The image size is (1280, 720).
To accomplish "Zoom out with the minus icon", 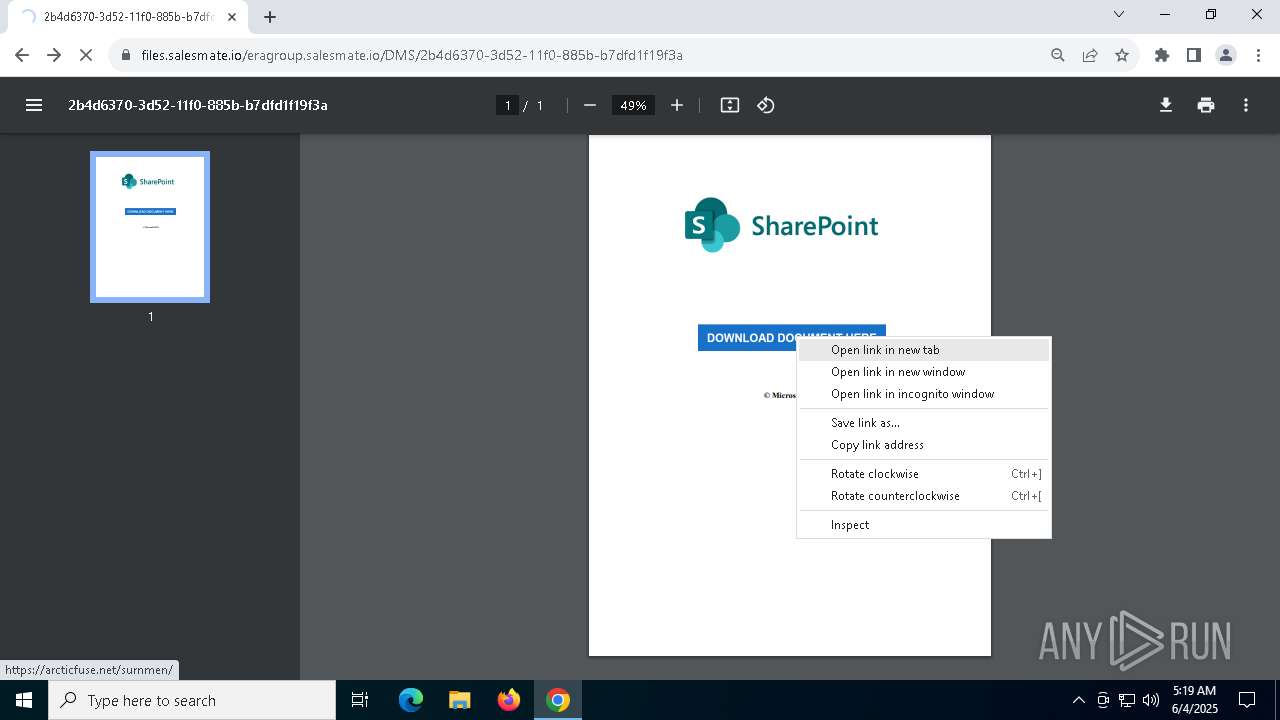I will pos(590,105).
